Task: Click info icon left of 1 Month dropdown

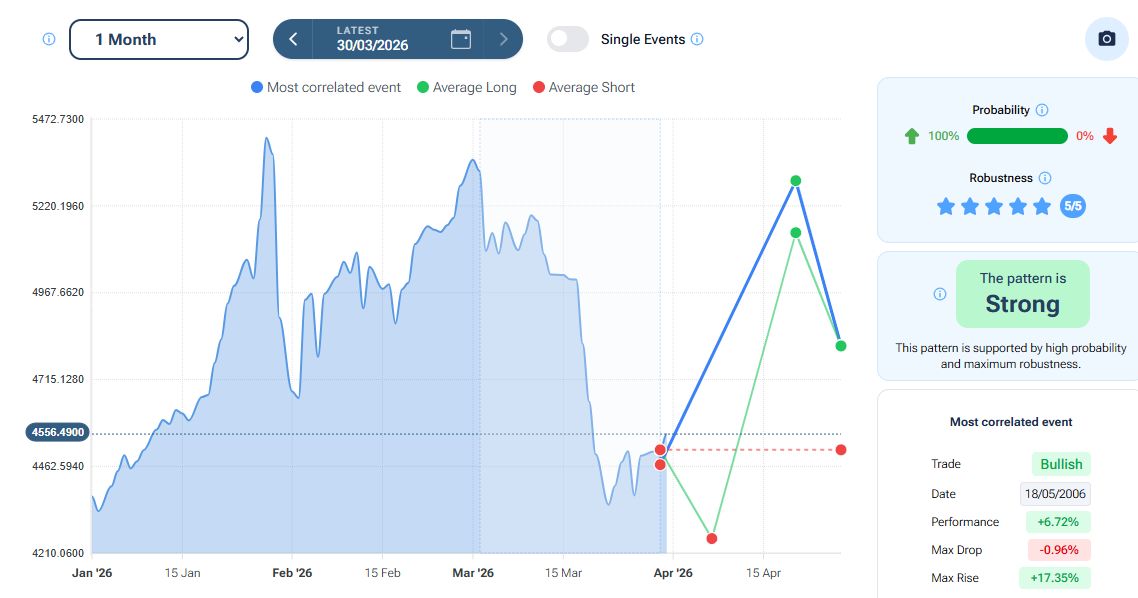Action: coord(48,39)
